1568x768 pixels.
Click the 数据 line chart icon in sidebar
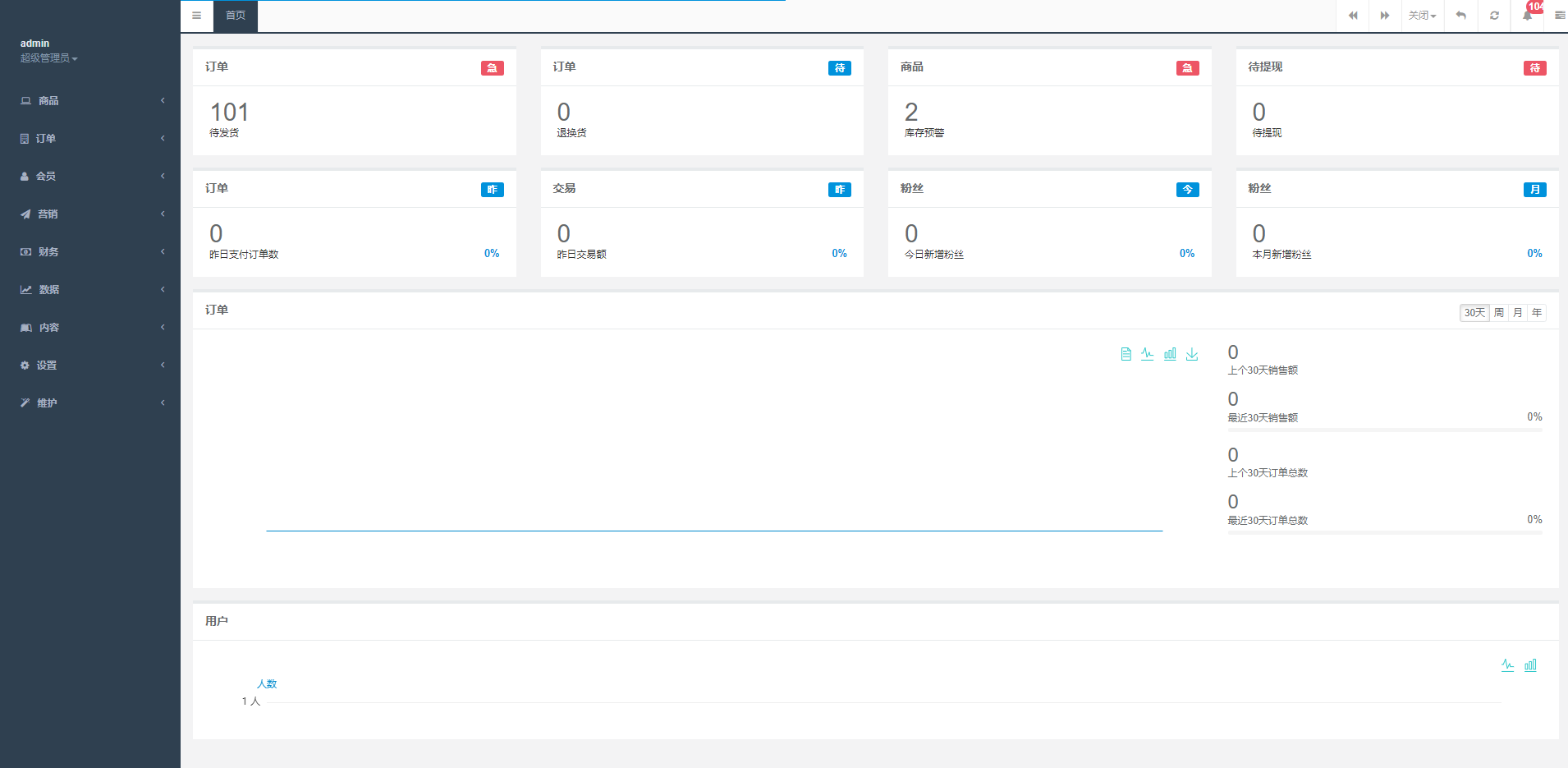(x=26, y=290)
